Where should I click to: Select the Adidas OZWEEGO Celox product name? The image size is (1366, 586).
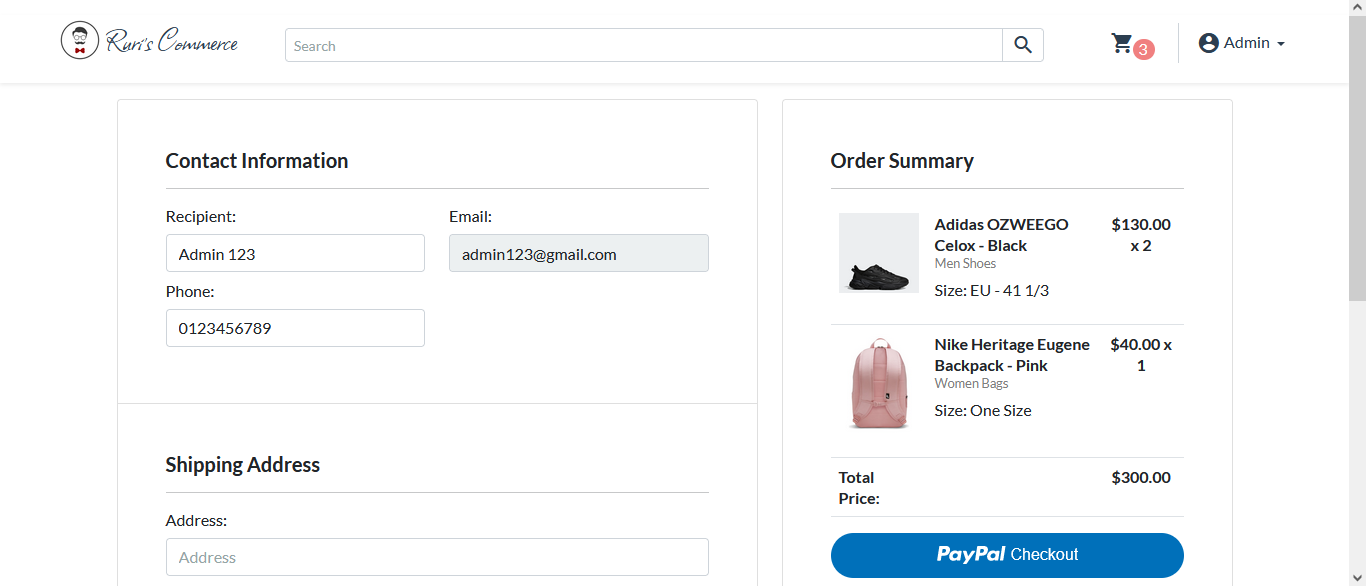pyautogui.click(x=1000, y=234)
